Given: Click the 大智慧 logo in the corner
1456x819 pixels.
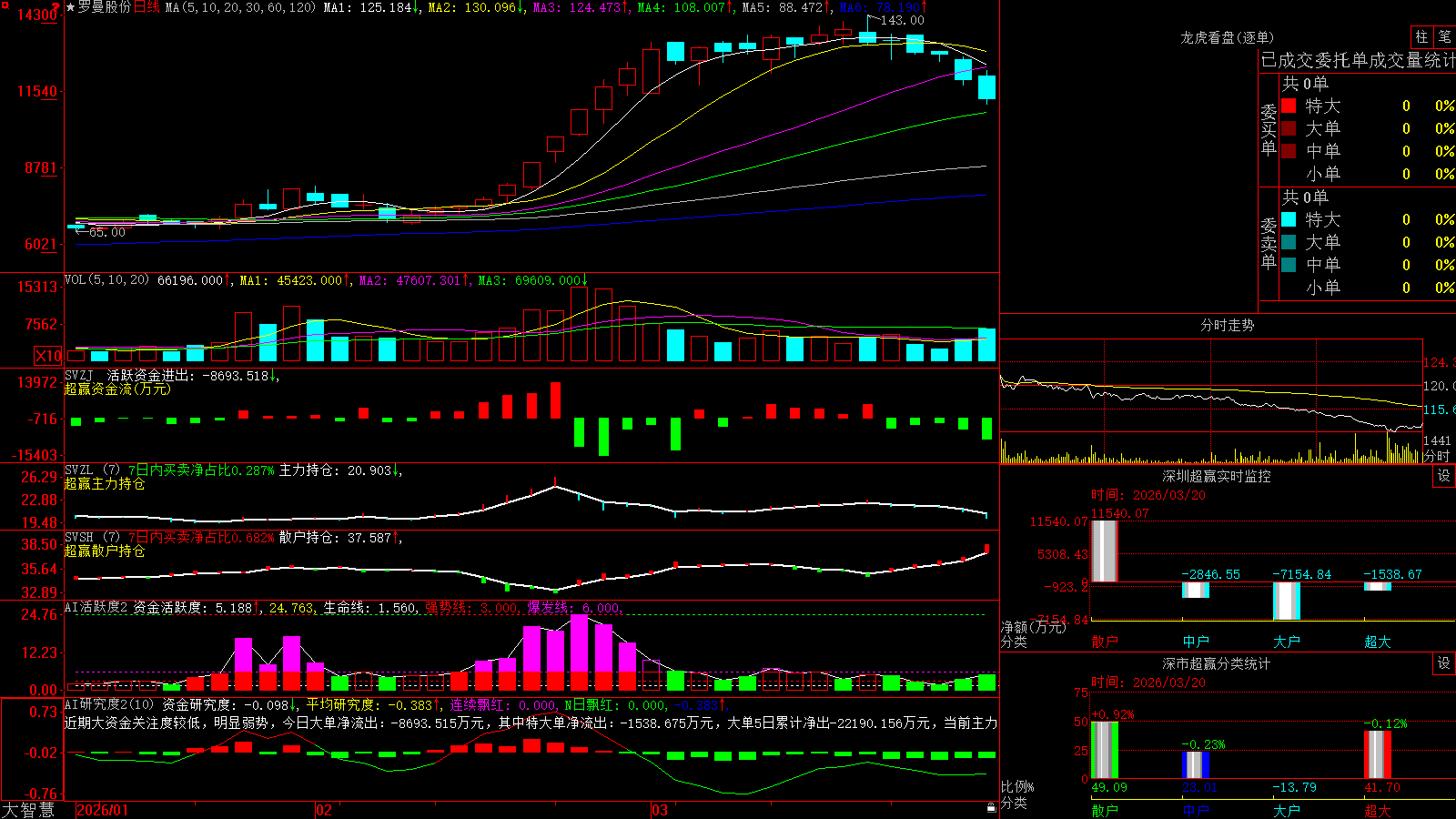Looking at the screenshot, I should click(28, 810).
